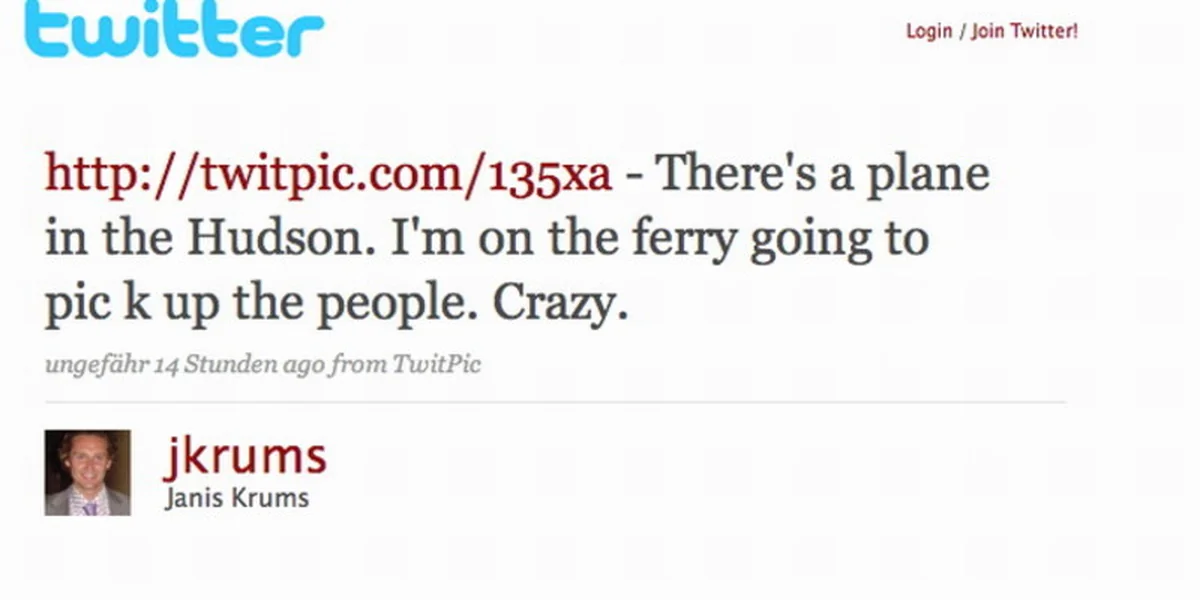
Task: Open the Login / Join Twitter! link
Action: (x=991, y=31)
